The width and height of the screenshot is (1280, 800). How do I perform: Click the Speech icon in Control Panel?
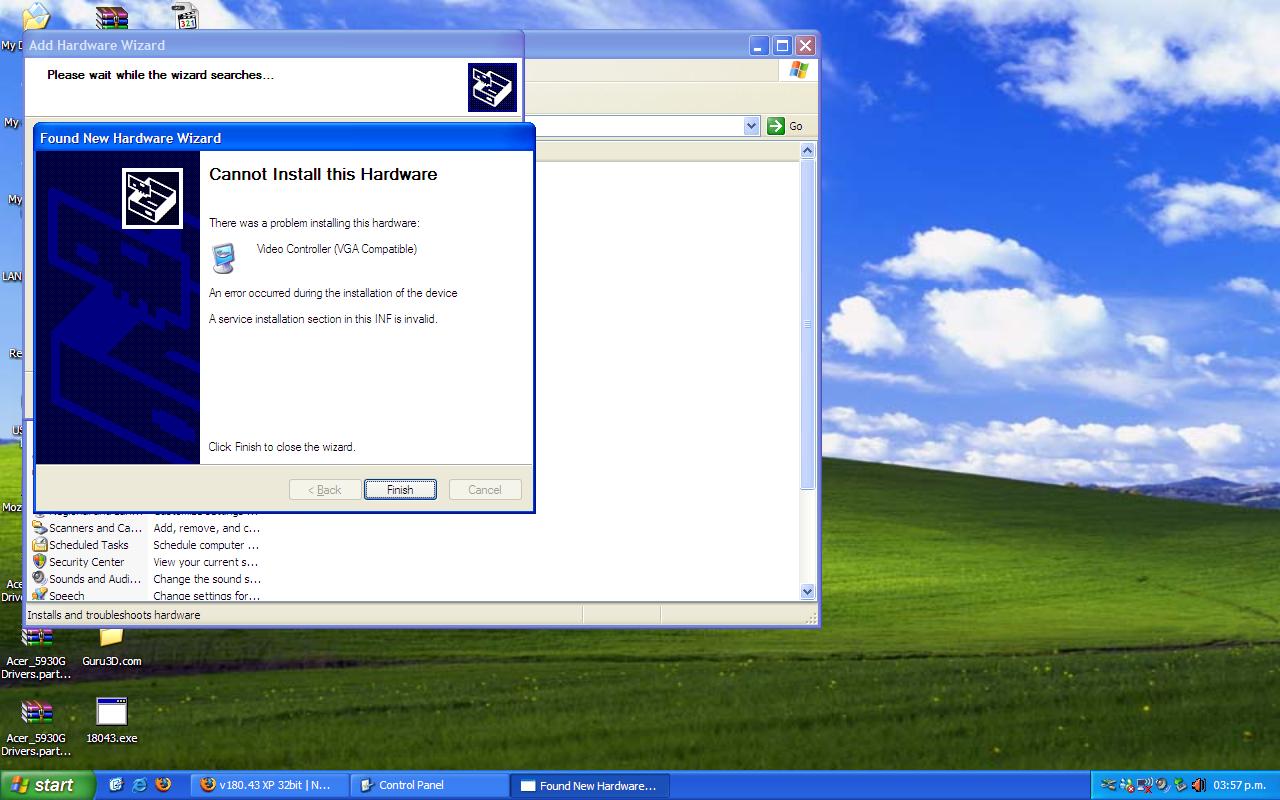pos(40,595)
